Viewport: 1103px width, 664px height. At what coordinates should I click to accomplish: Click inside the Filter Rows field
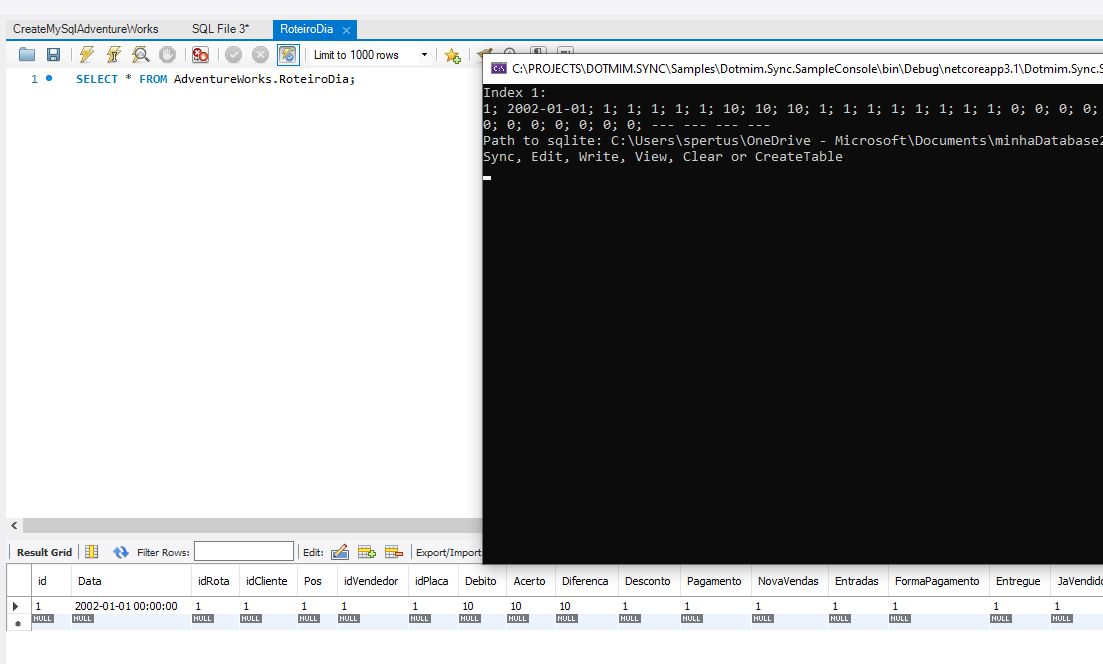click(x=244, y=551)
